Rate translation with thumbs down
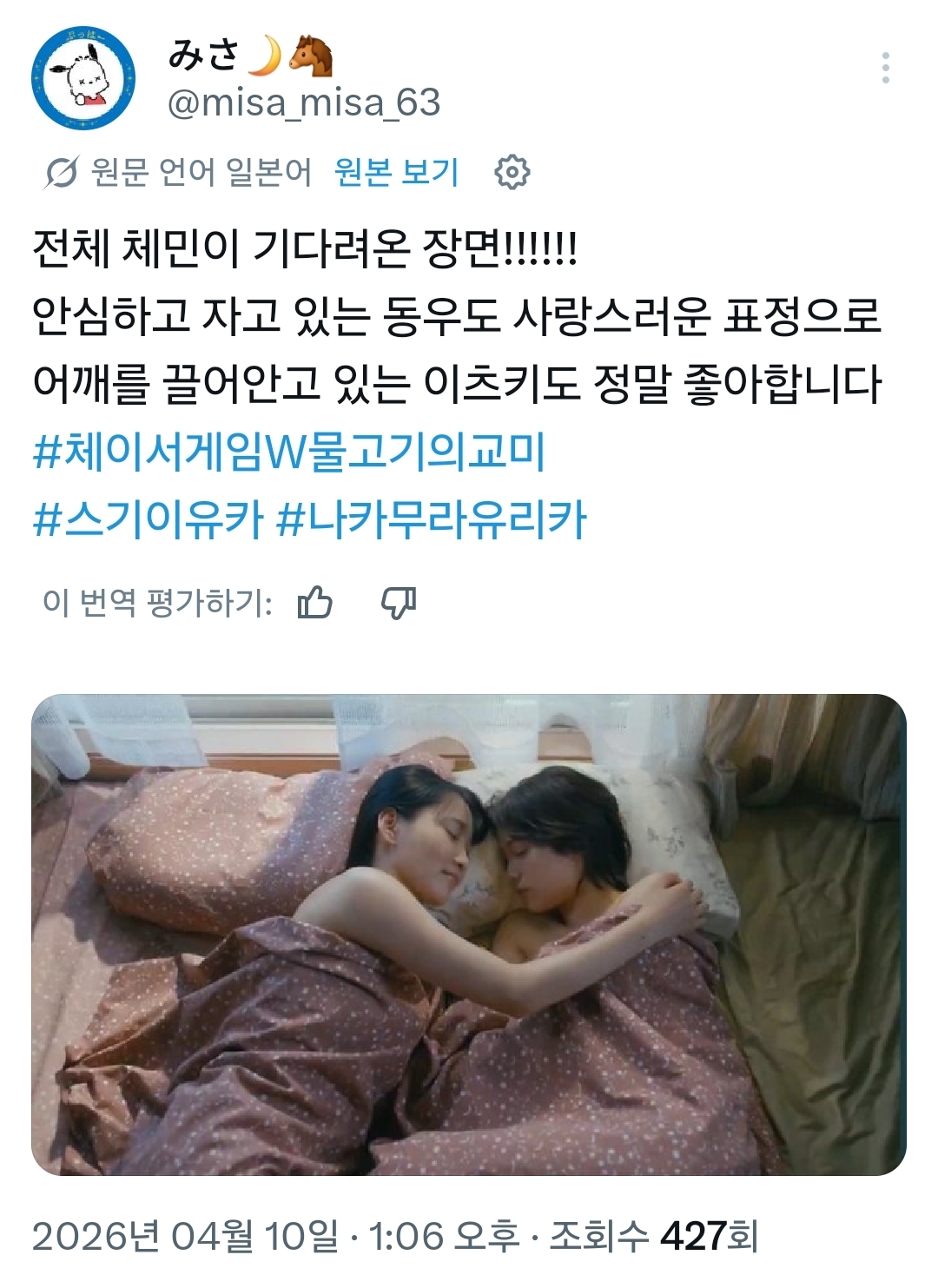 tap(400, 602)
